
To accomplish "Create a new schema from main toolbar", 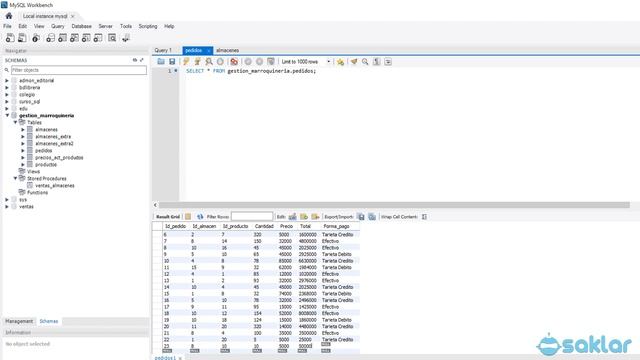I will point(50,38).
